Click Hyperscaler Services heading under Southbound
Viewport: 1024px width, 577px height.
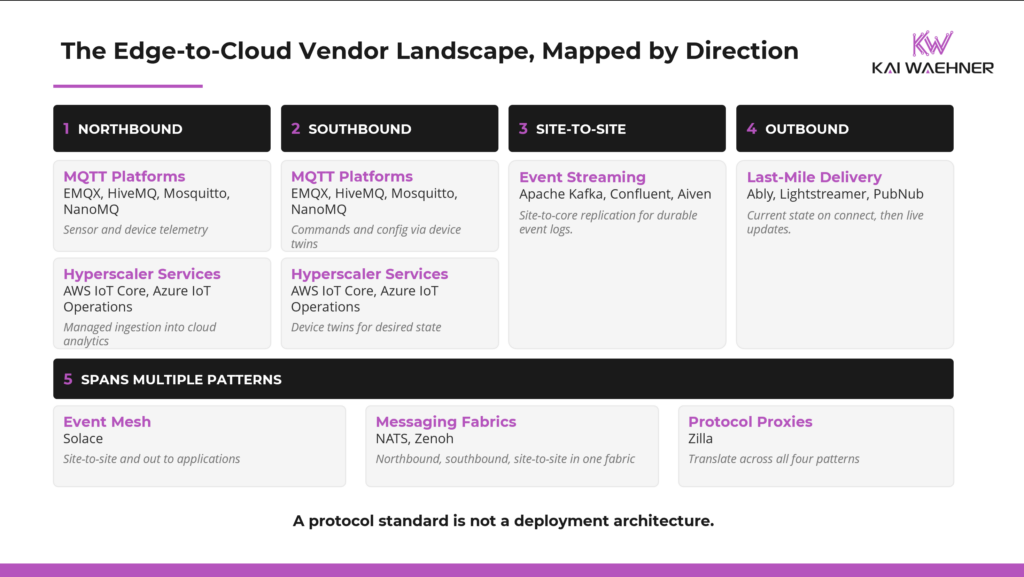tap(370, 274)
